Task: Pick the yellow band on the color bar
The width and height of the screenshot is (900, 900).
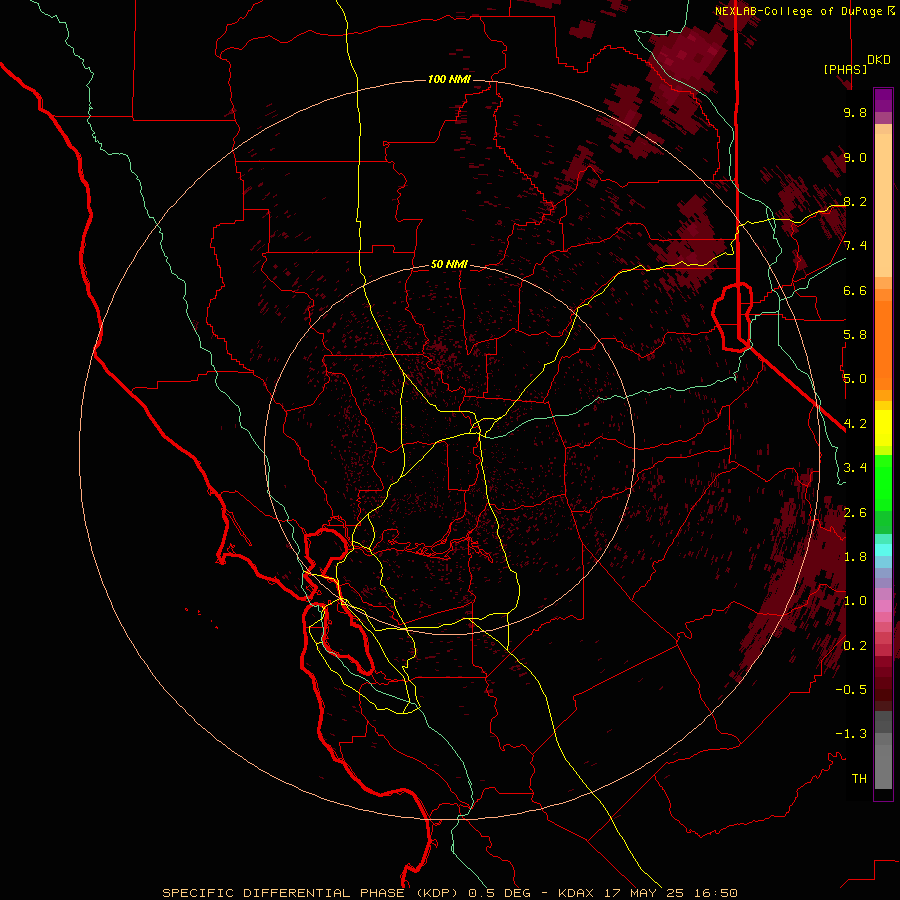Action: pyautogui.click(x=883, y=428)
